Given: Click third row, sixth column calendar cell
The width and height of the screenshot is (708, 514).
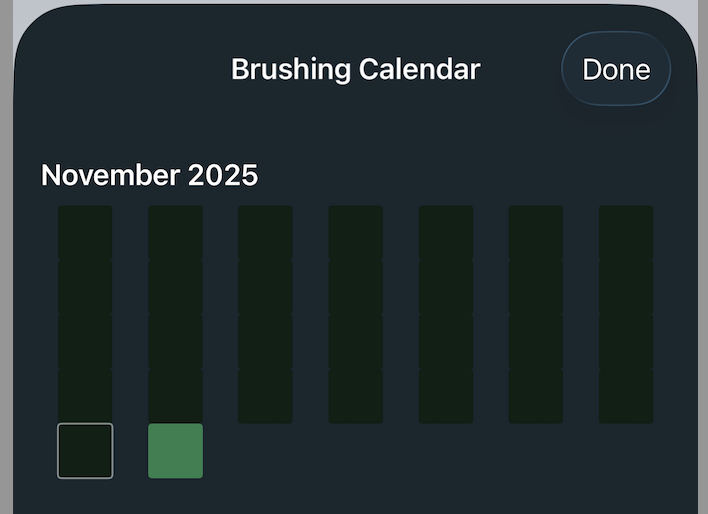Looking at the screenshot, I should point(536,342).
